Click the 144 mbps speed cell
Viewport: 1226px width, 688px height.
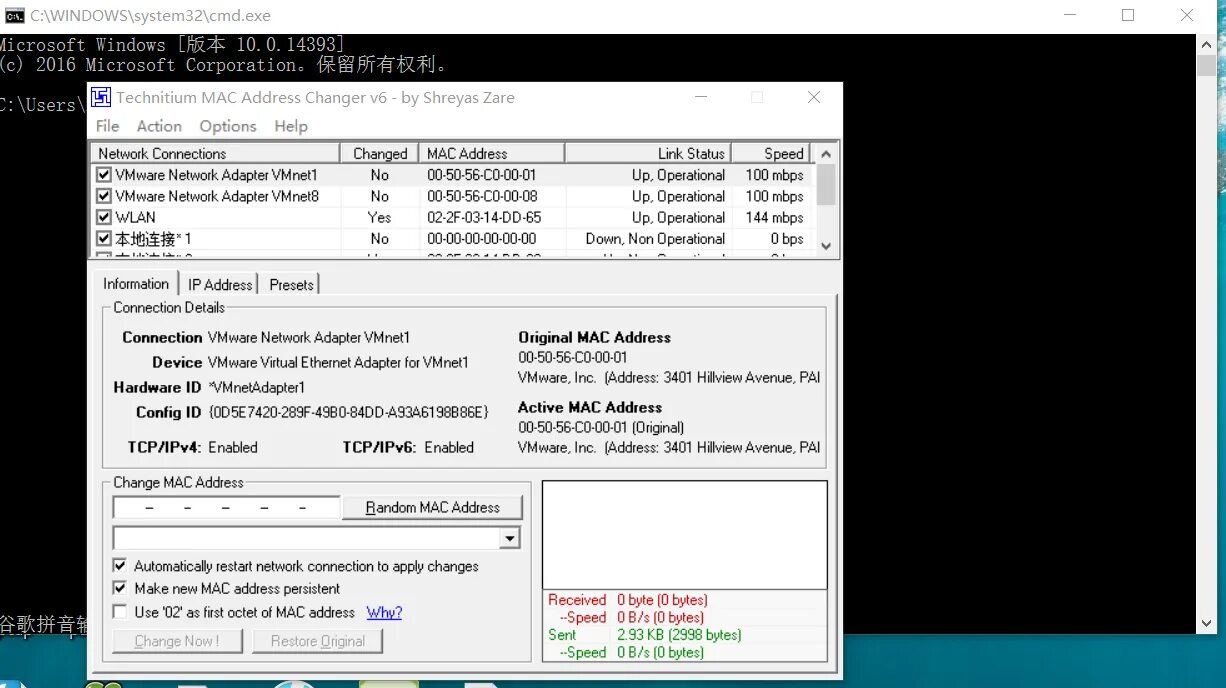point(774,217)
